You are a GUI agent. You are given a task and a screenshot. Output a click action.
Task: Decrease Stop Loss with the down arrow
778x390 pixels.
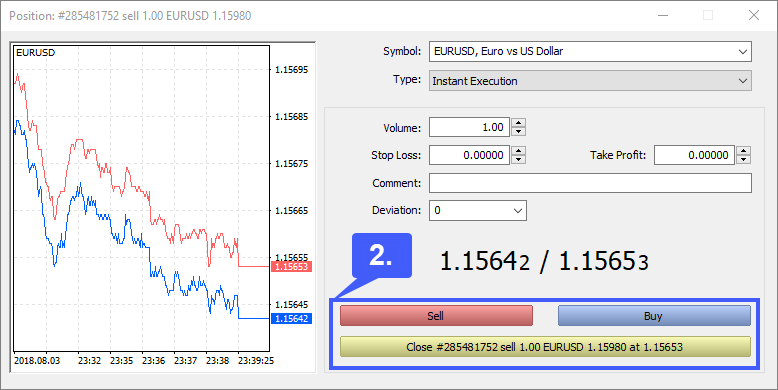[519, 159]
